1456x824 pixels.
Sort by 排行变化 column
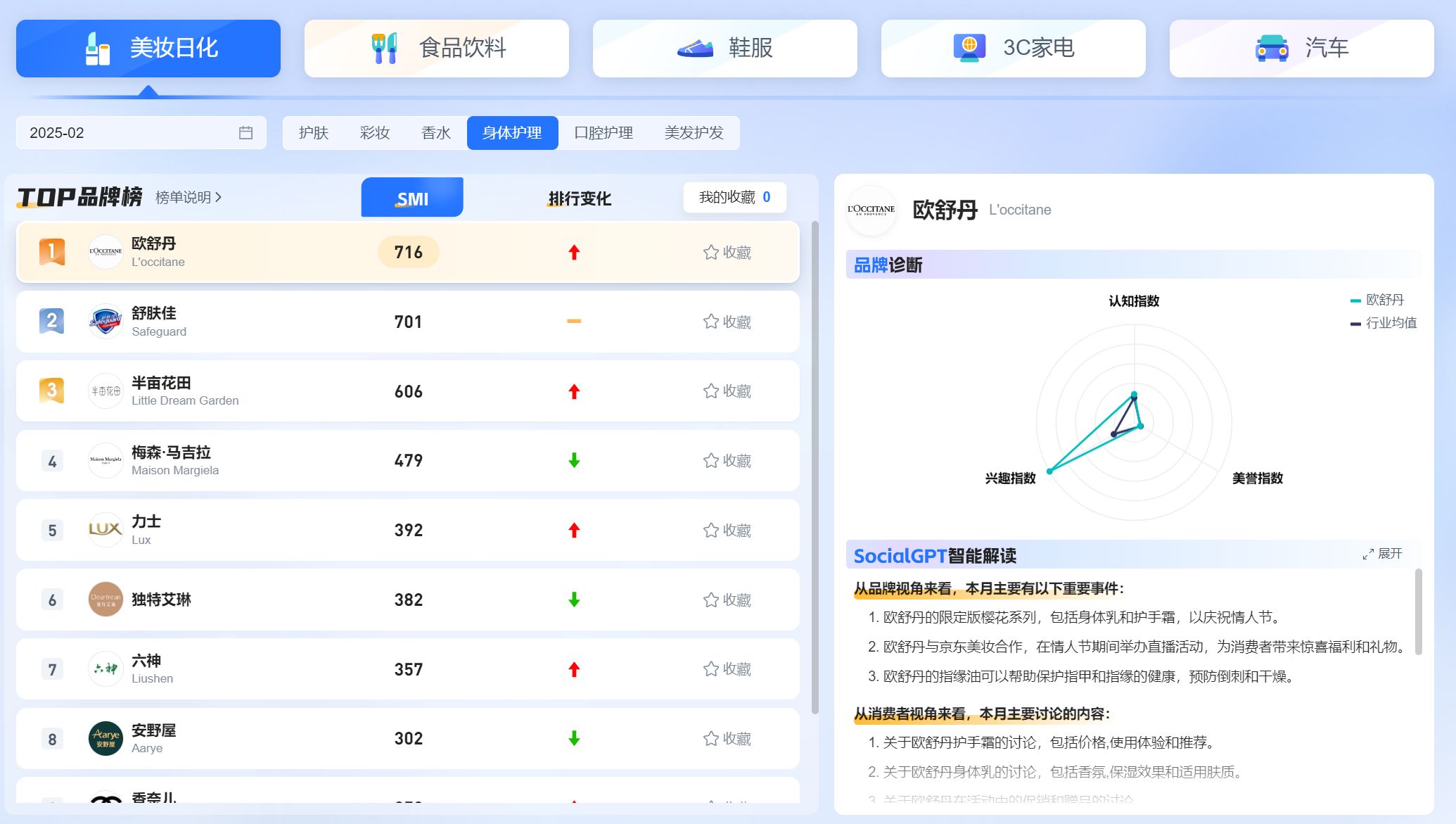(x=579, y=198)
